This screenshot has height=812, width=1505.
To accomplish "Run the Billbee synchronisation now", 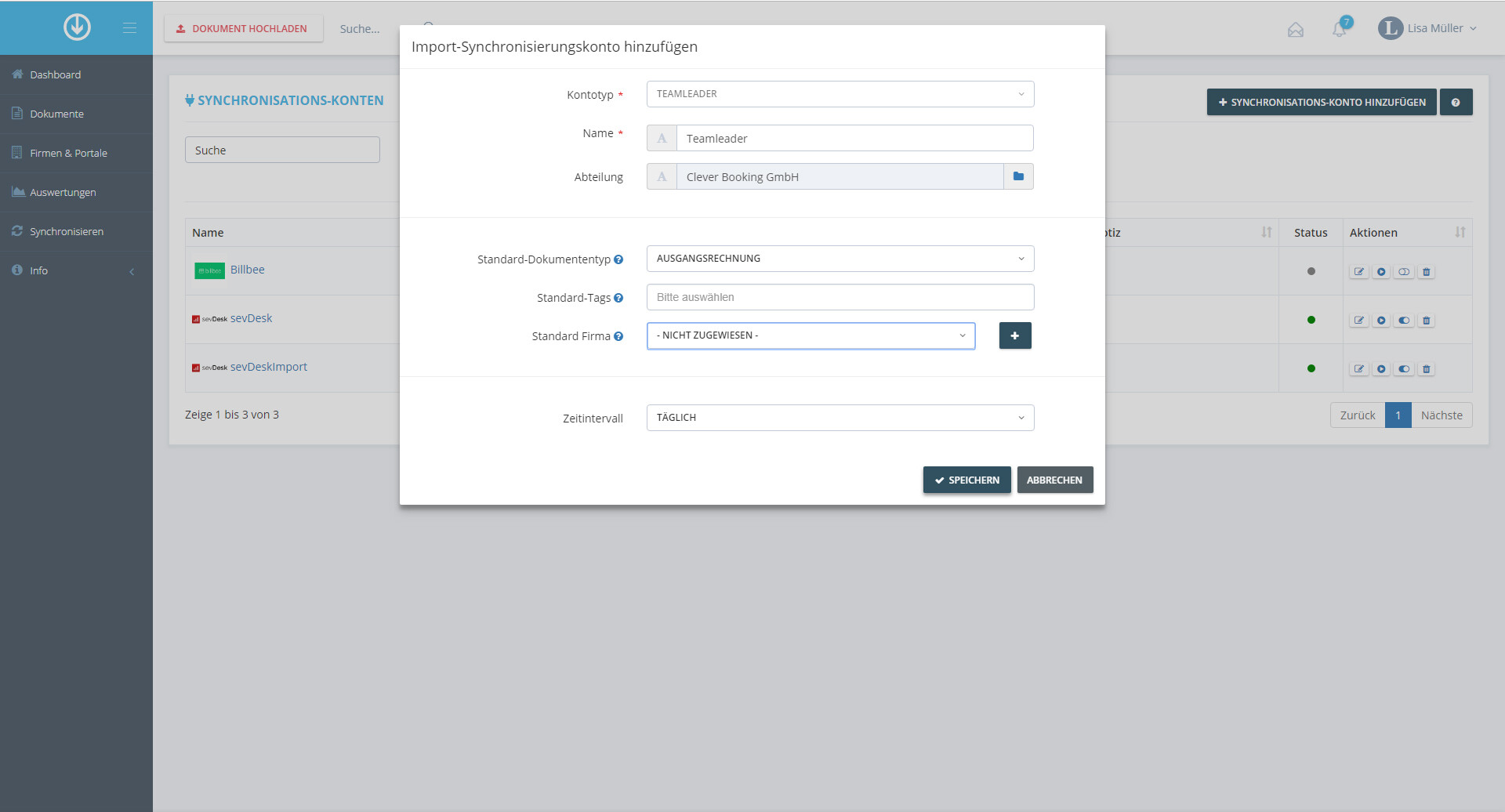I will pos(1381,272).
